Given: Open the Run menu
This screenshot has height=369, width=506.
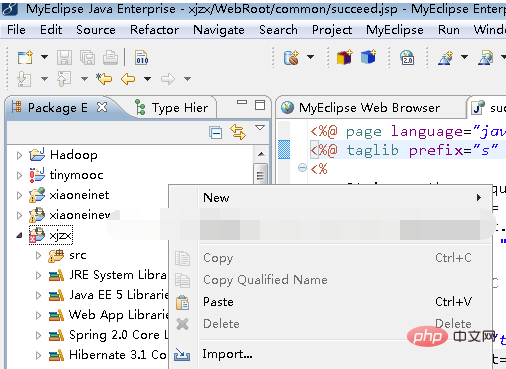Looking at the screenshot, I should click(x=449, y=30).
